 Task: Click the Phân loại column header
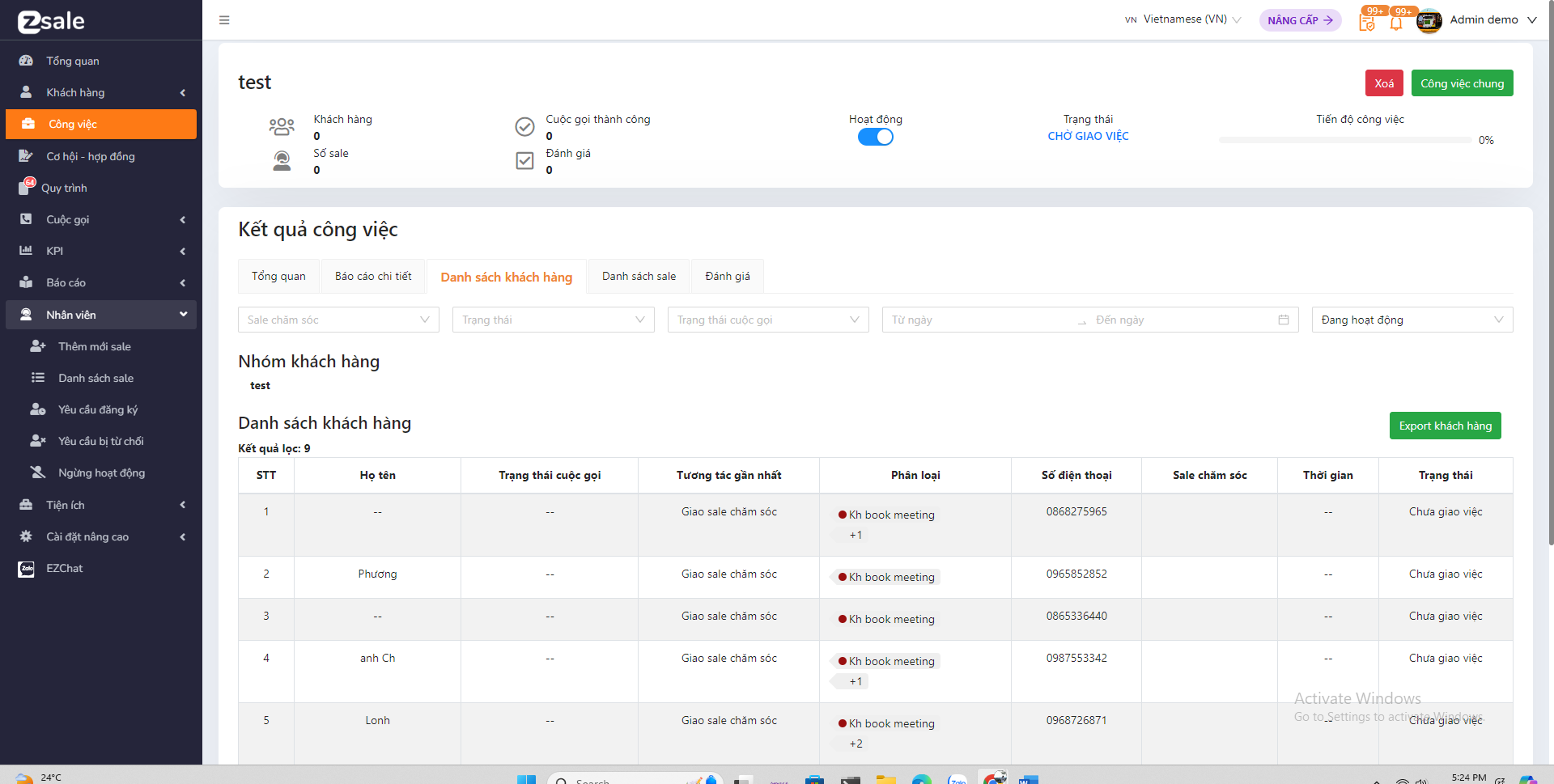coord(915,475)
